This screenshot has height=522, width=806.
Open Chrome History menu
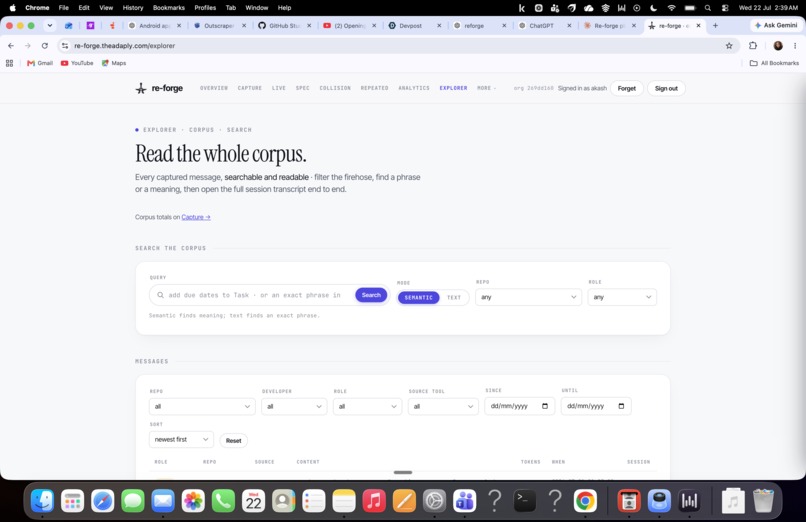point(133,8)
